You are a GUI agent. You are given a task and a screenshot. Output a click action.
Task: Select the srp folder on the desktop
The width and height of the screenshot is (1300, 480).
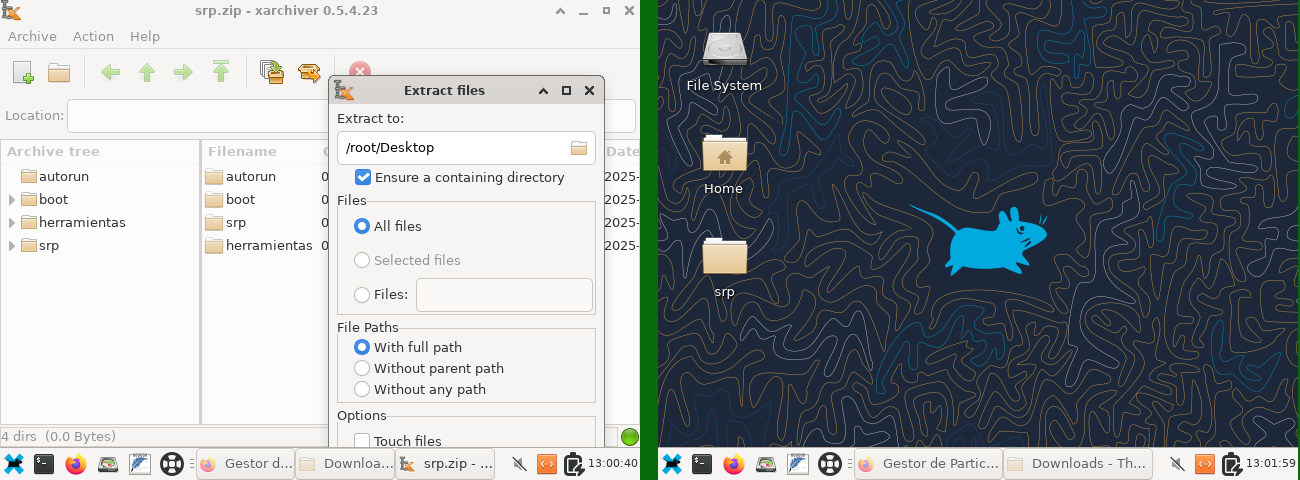click(724, 258)
